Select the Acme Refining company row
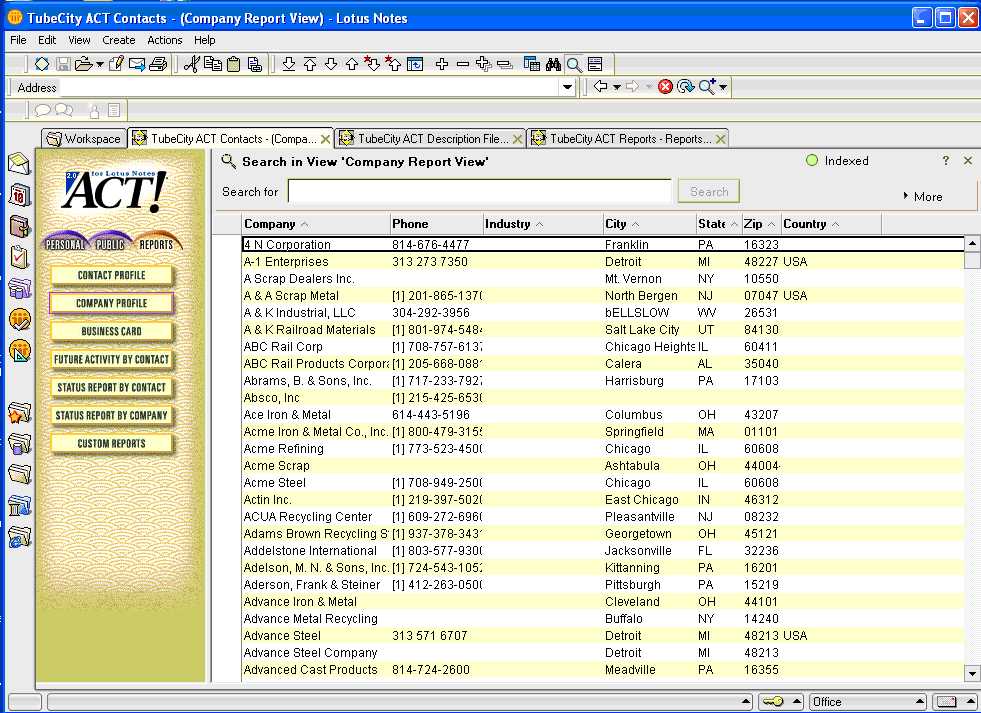The width and height of the screenshot is (981, 713). coord(603,448)
